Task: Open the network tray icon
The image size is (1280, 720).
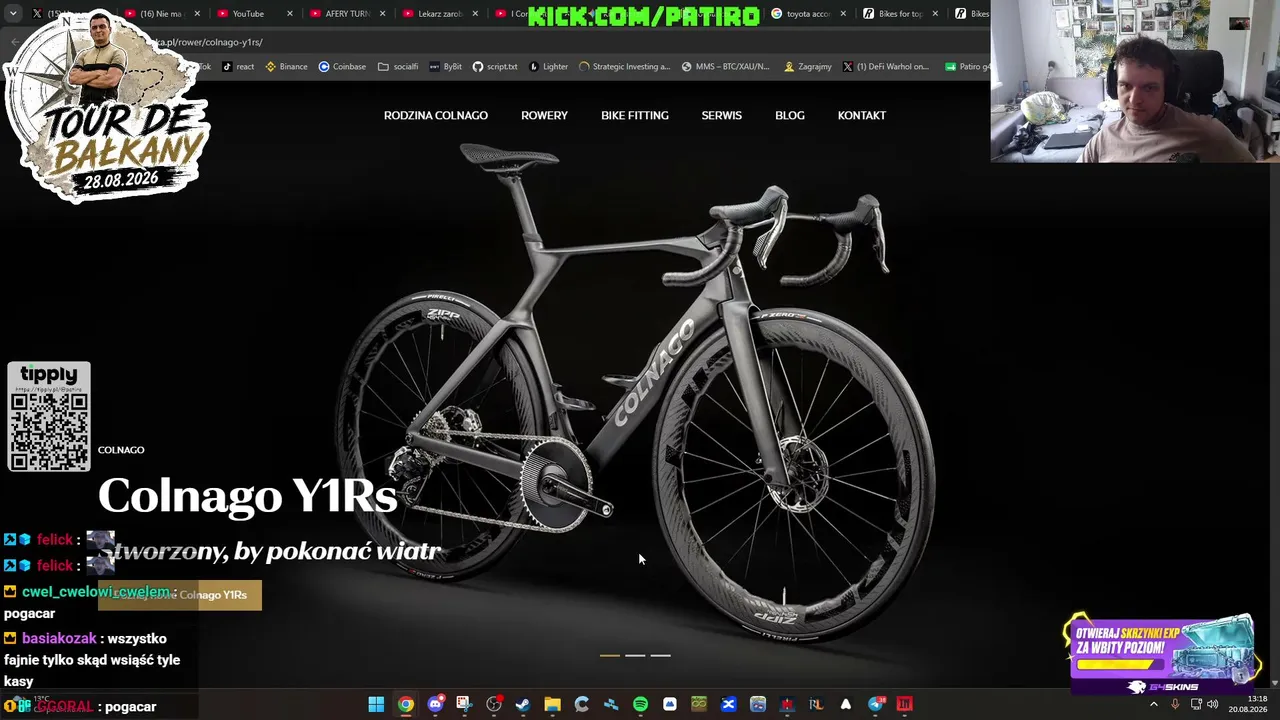Action: pos(1196,705)
